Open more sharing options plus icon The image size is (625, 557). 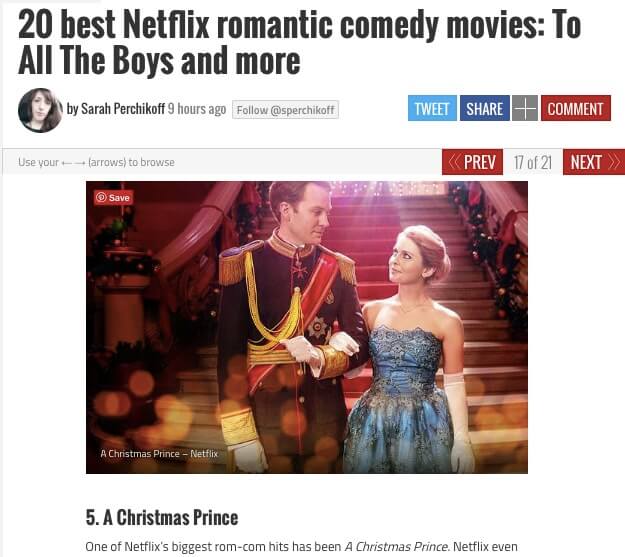click(x=525, y=108)
